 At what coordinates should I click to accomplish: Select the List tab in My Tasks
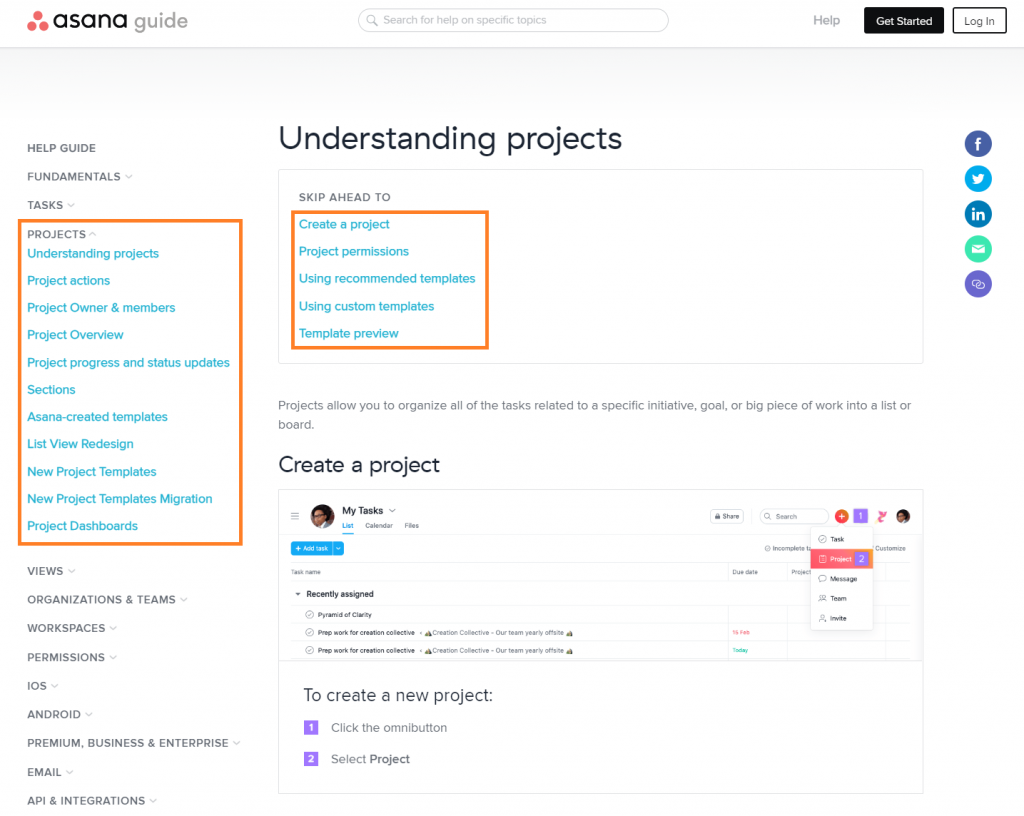tap(348, 526)
